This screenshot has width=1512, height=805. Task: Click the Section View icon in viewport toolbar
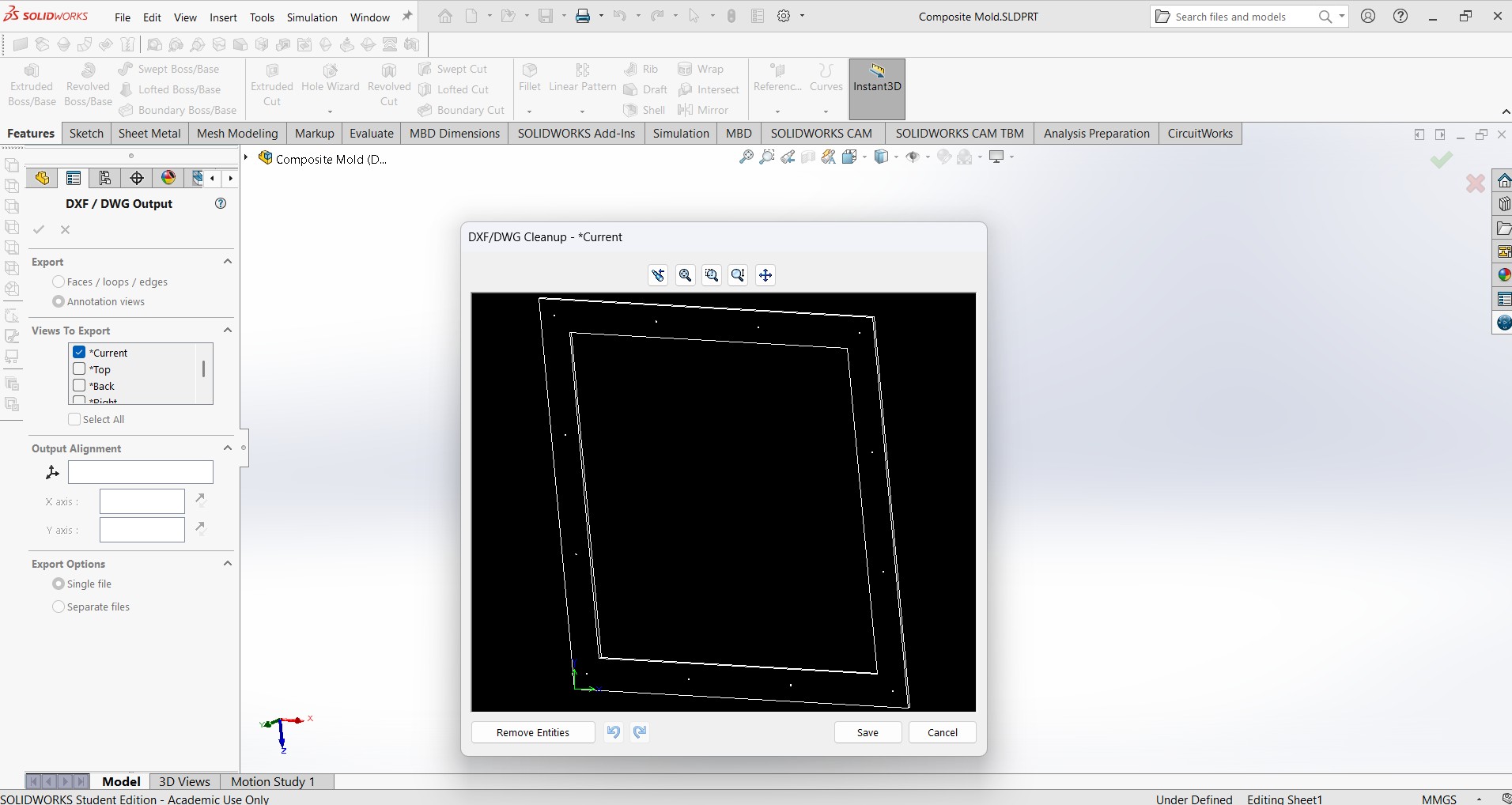coord(809,157)
